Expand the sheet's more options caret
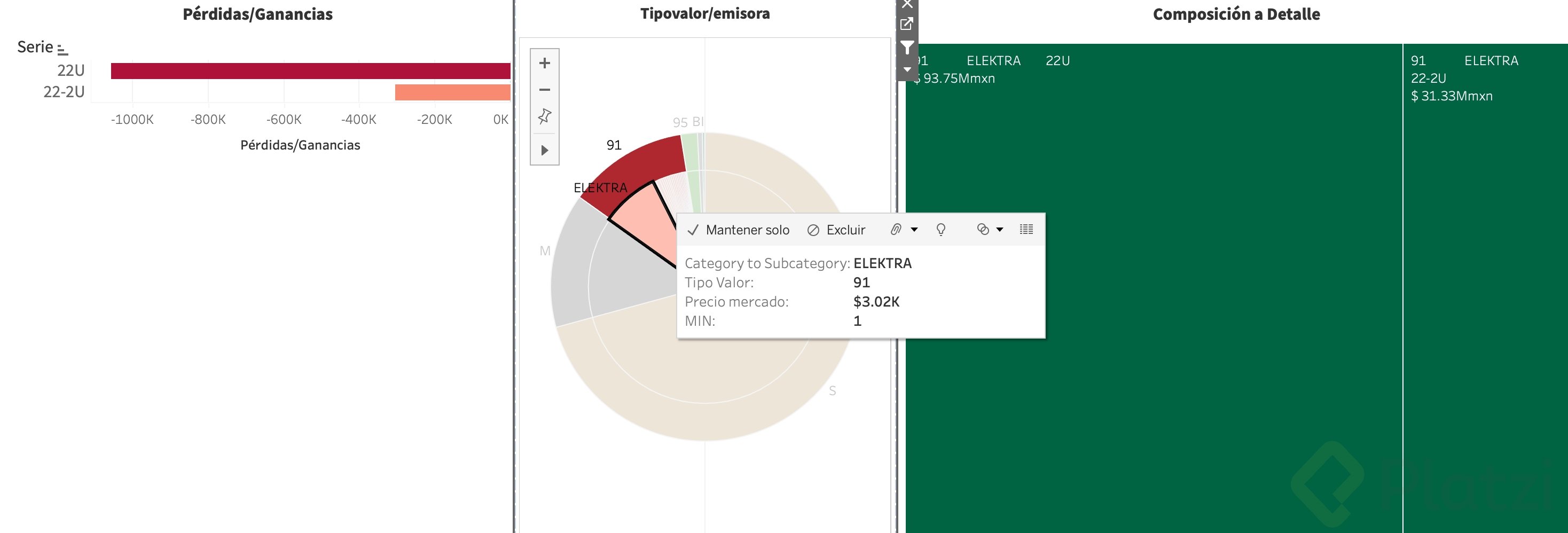 pyautogui.click(x=907, y=69)
